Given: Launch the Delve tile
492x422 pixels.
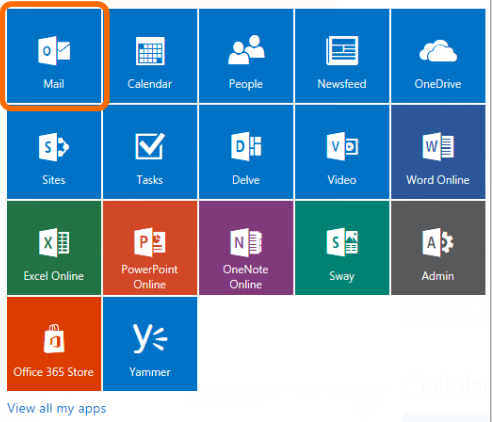Looking at the screenshot, I should (246, 152).
